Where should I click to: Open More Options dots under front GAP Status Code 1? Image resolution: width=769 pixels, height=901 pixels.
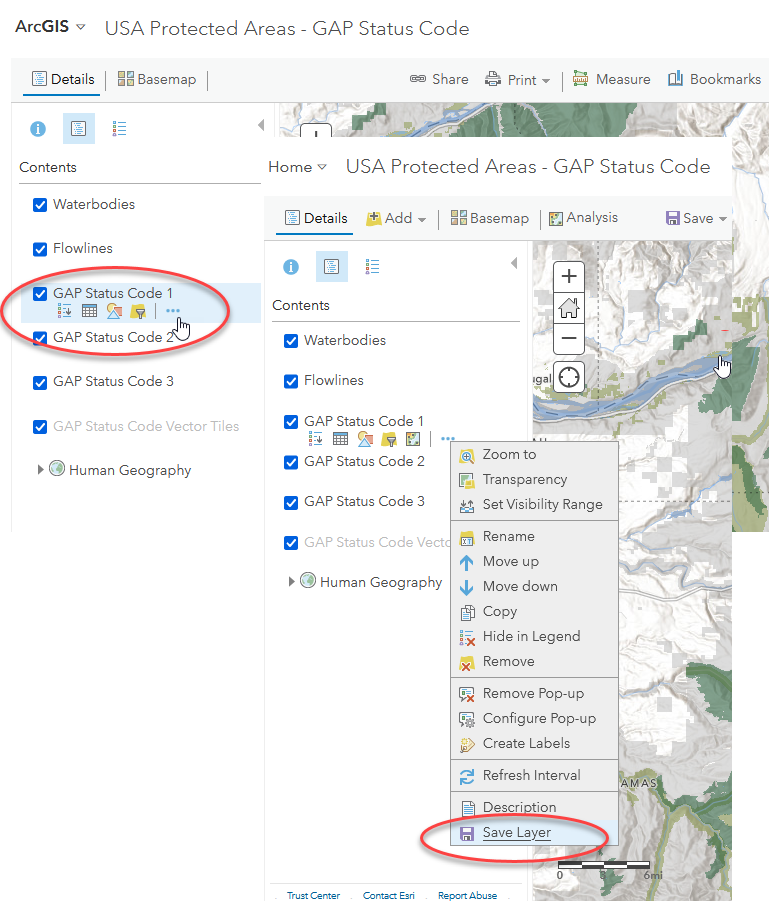tap(448, 439)
